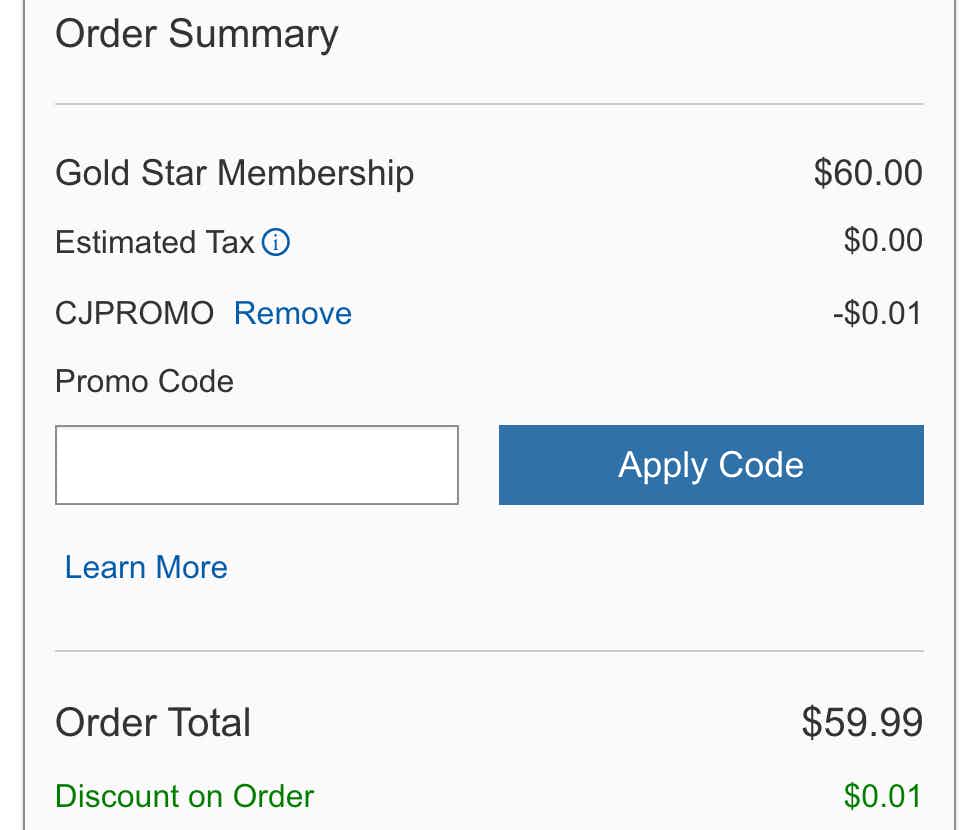Click the CJPROMO code name

click(x=134, y=314)
